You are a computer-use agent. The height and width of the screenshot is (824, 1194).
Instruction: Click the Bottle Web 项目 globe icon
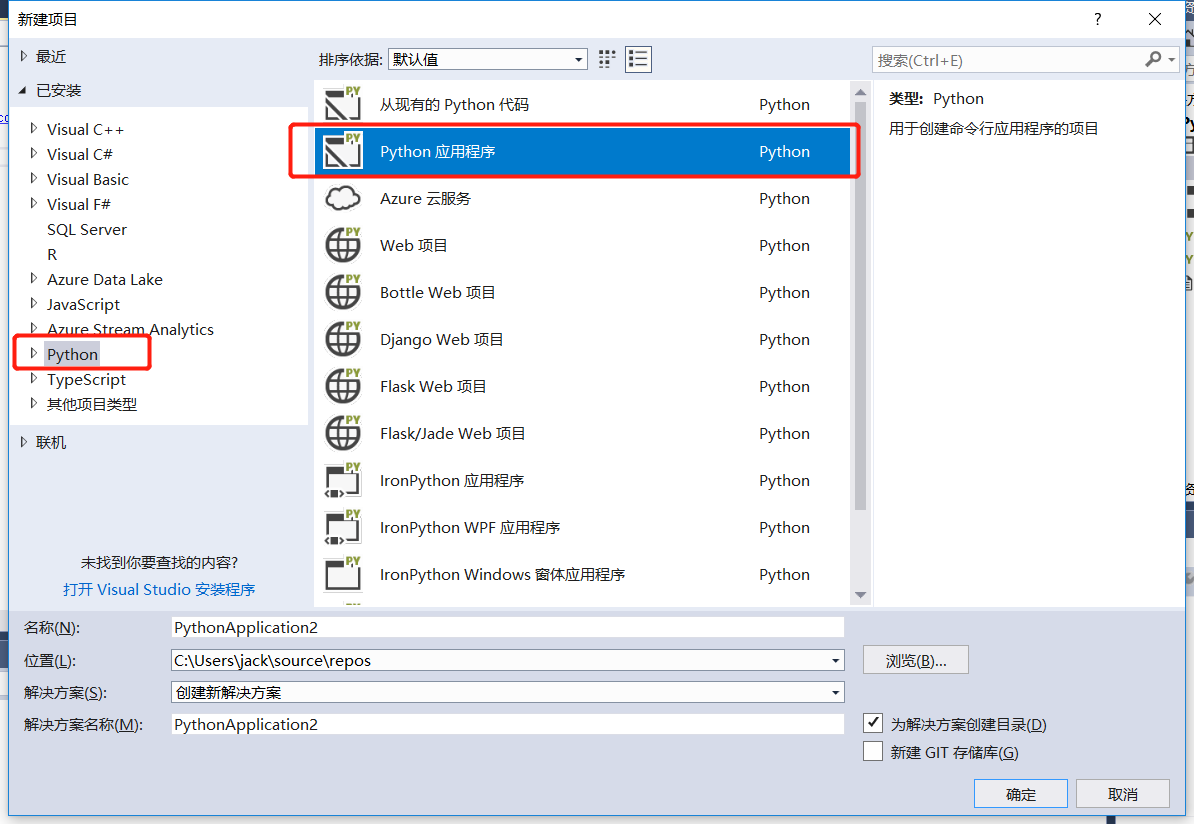(x=343, y=292)
